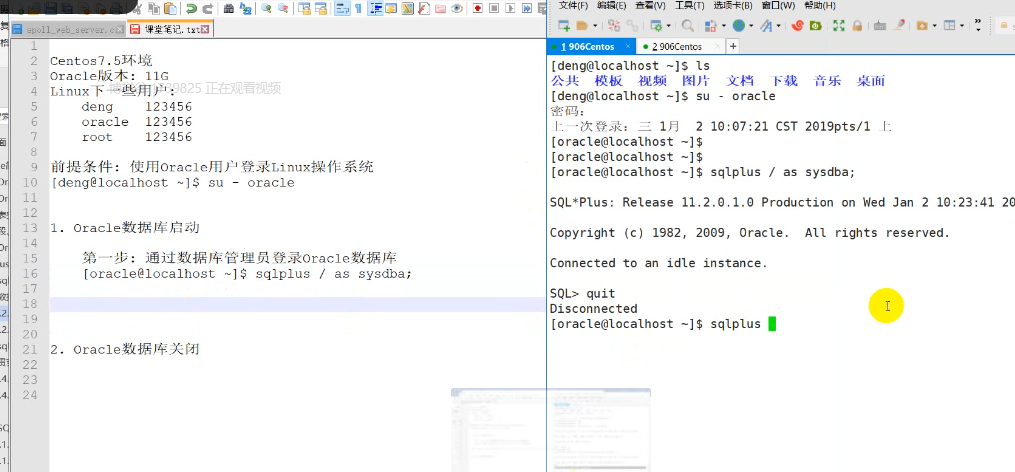Open the 选项卡(B) menu
The height and width of the screenshot is (472, 1015).
pos(733,5)
